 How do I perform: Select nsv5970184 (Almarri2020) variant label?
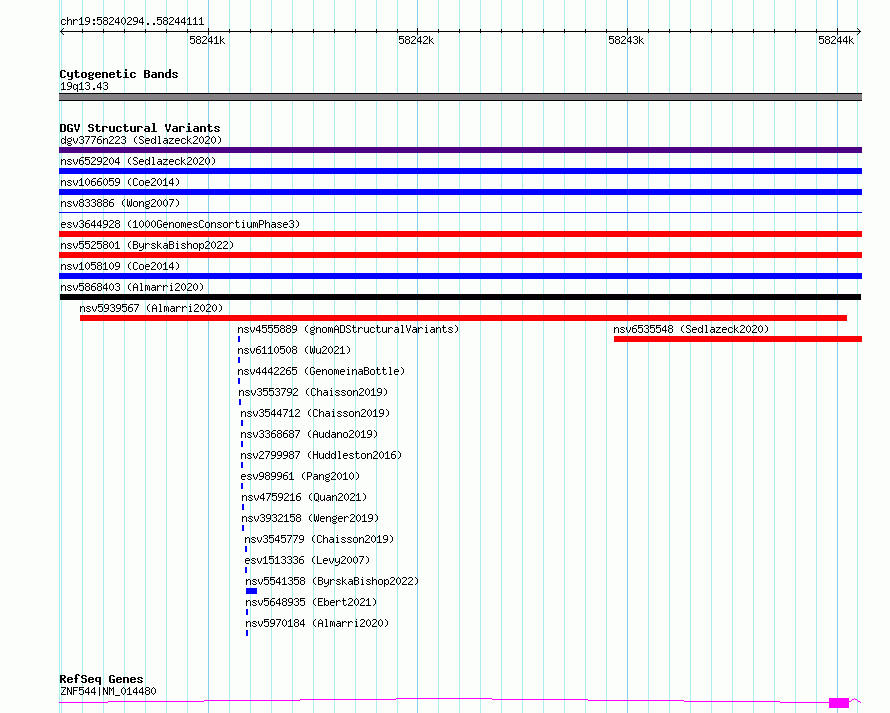317,623
